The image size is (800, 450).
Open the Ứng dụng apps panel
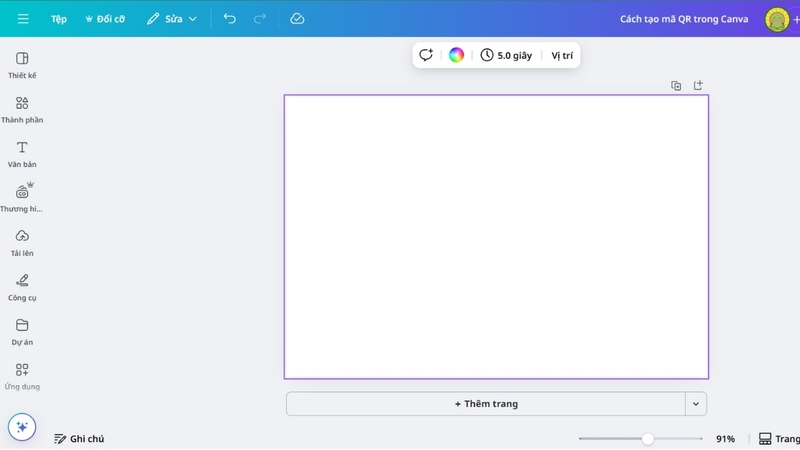[22, 376]
